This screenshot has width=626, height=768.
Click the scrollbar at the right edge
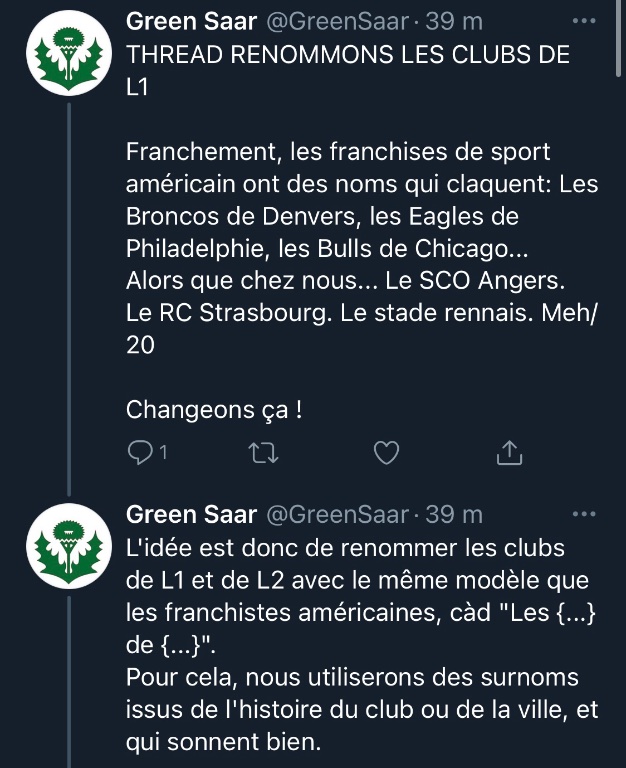click(619, 38)
